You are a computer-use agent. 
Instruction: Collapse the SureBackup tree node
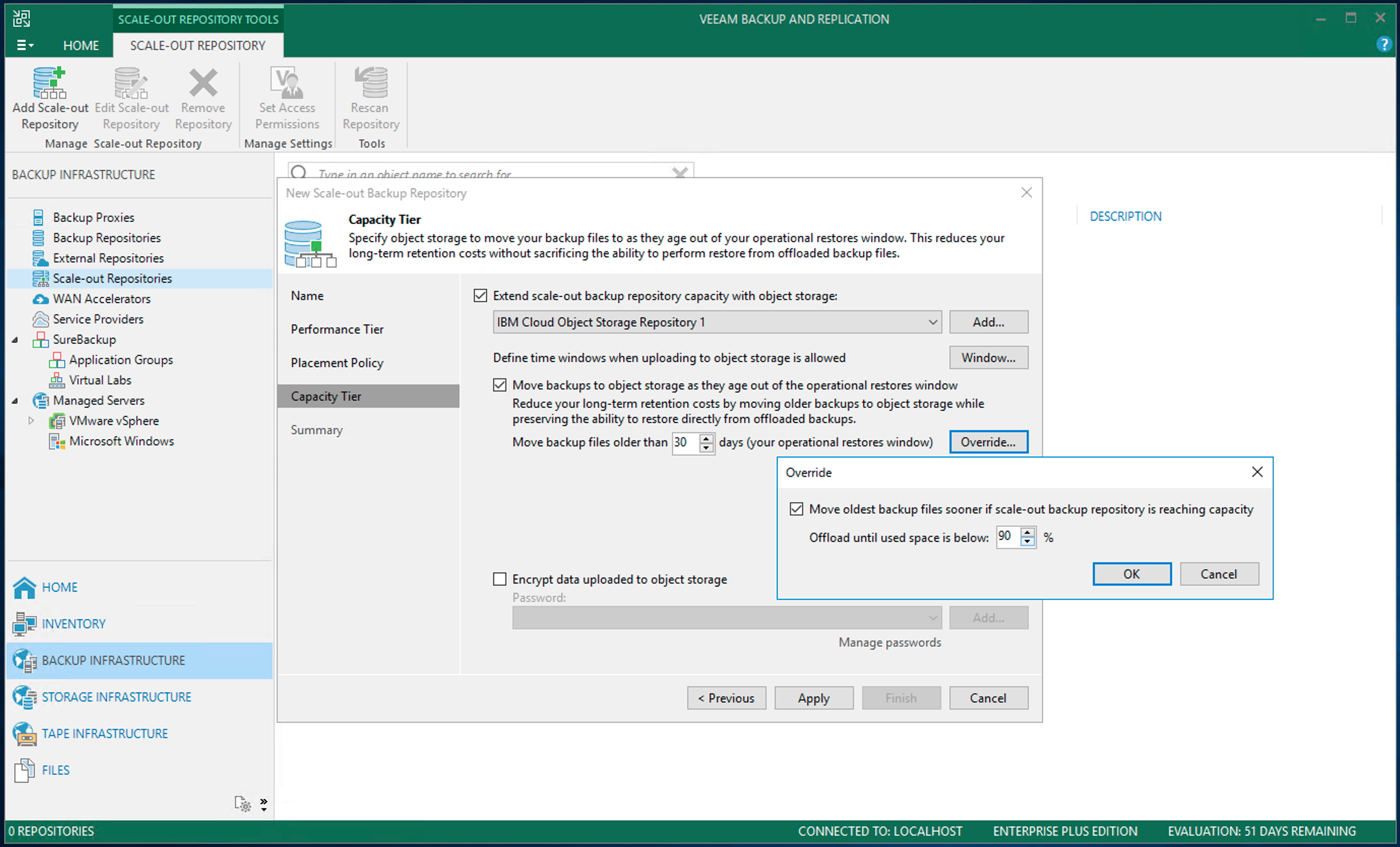pyautogui.click(x=15, y=340)
